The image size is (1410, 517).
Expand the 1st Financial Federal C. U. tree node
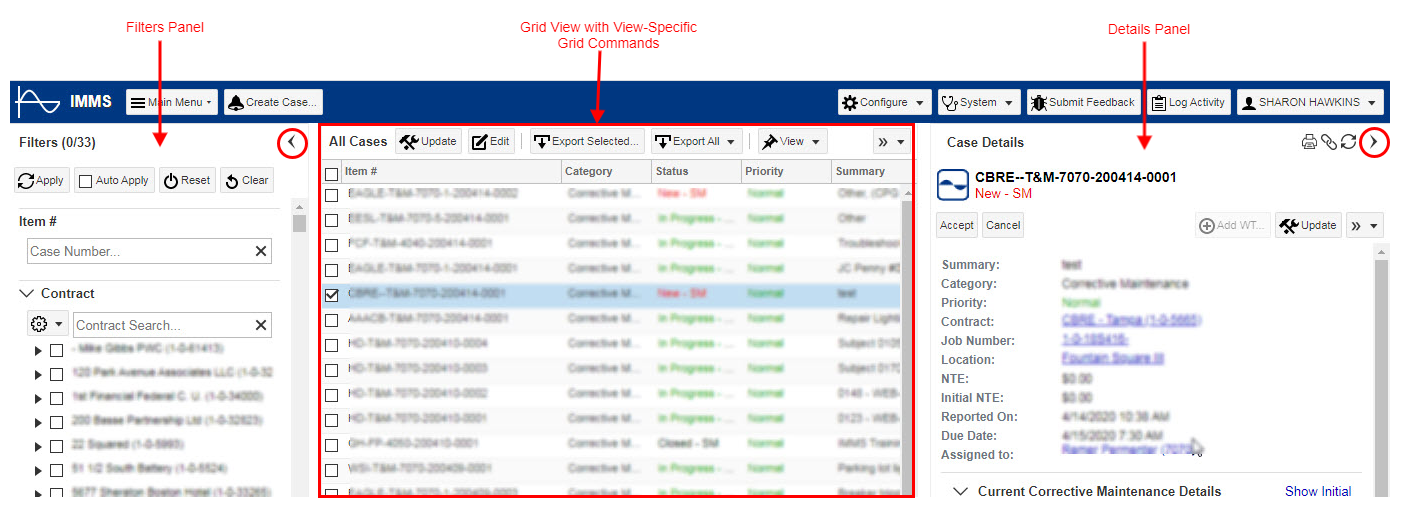tap(38, 398)
